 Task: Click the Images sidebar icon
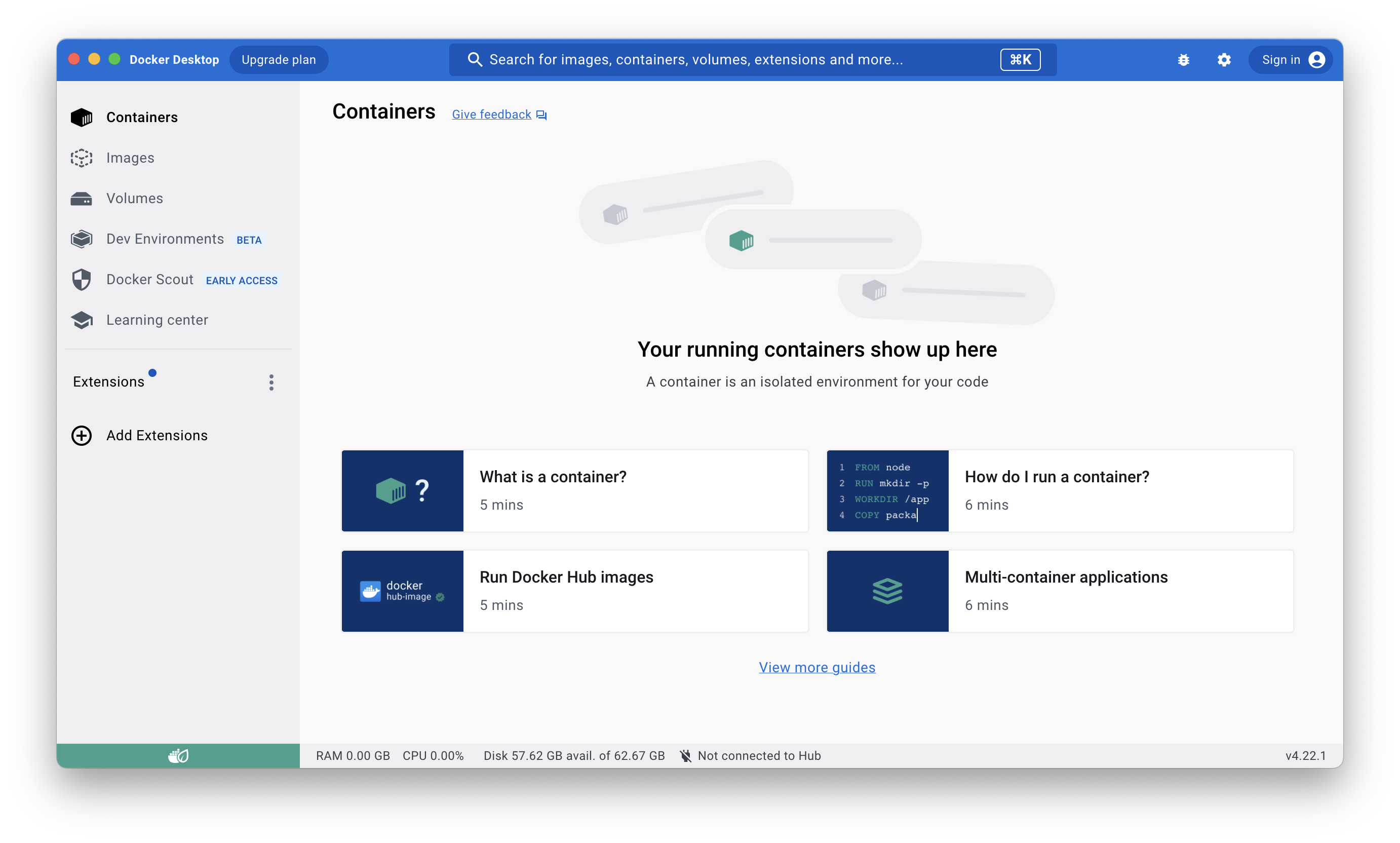[81, 158]
